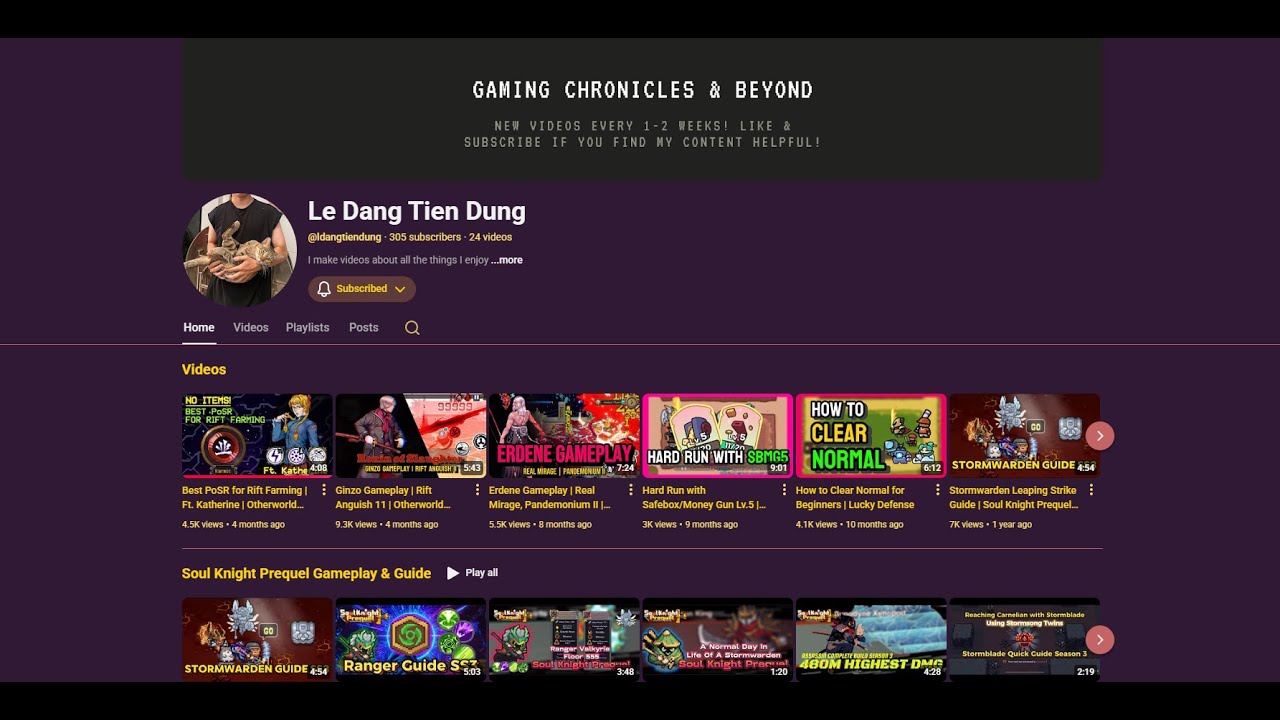
Task: Open Hard Run with SBMG5 thumbnail
Action: [718, 435]
